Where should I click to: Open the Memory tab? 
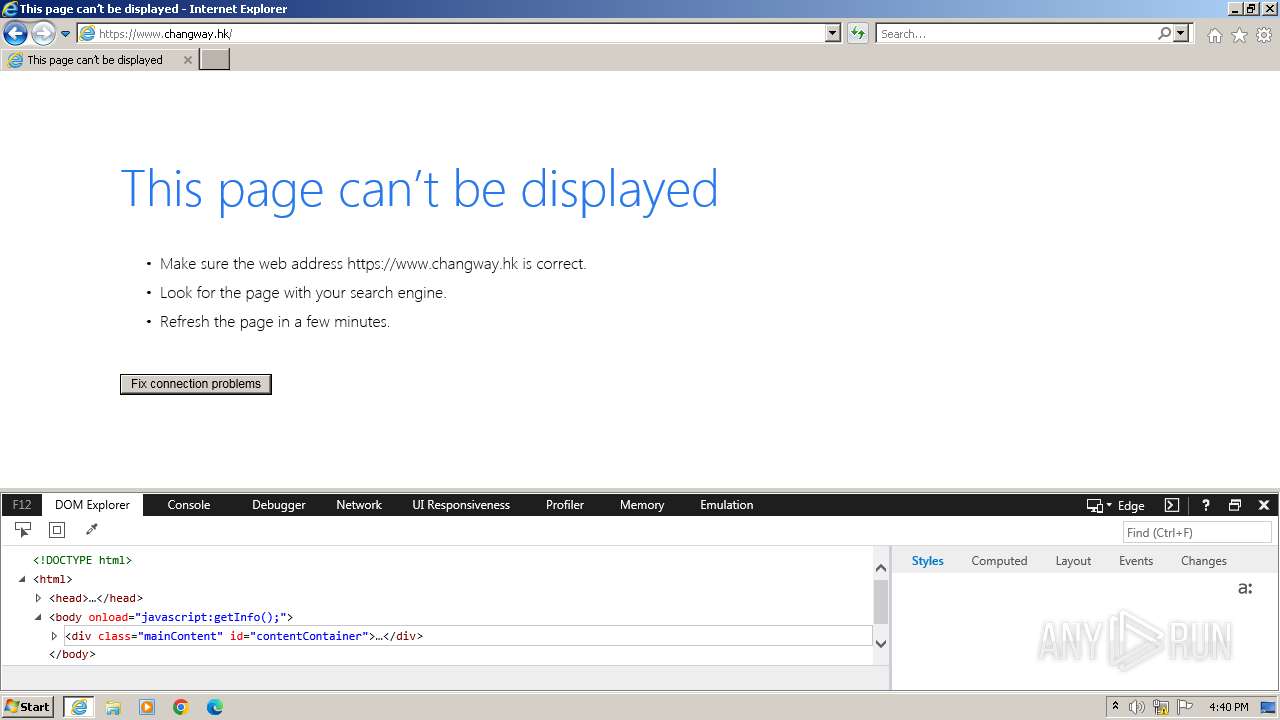click(642, 505)
